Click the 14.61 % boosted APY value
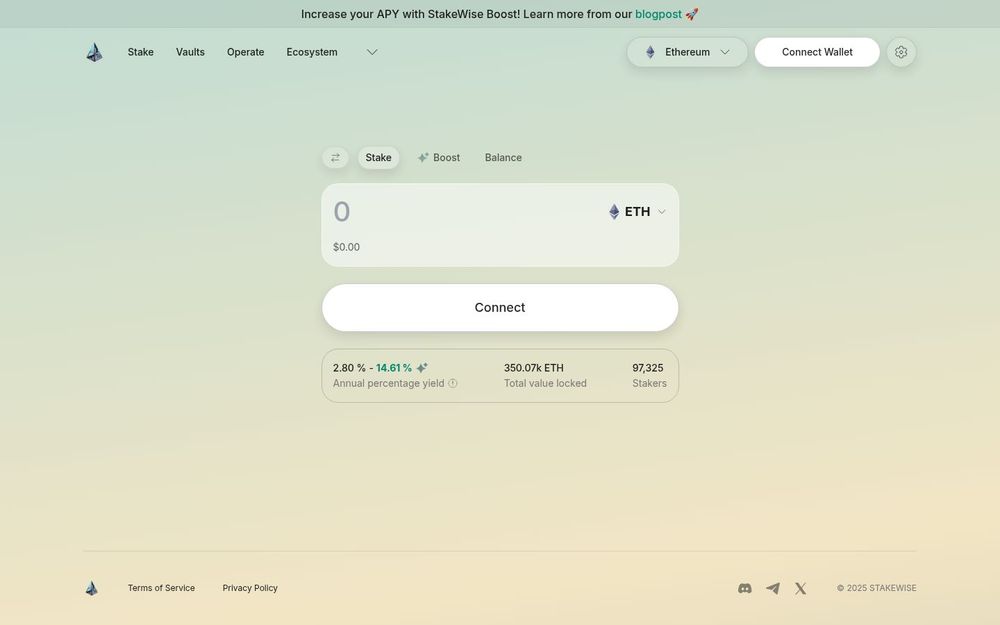1000x625 pixels. [x=393, y=368]
